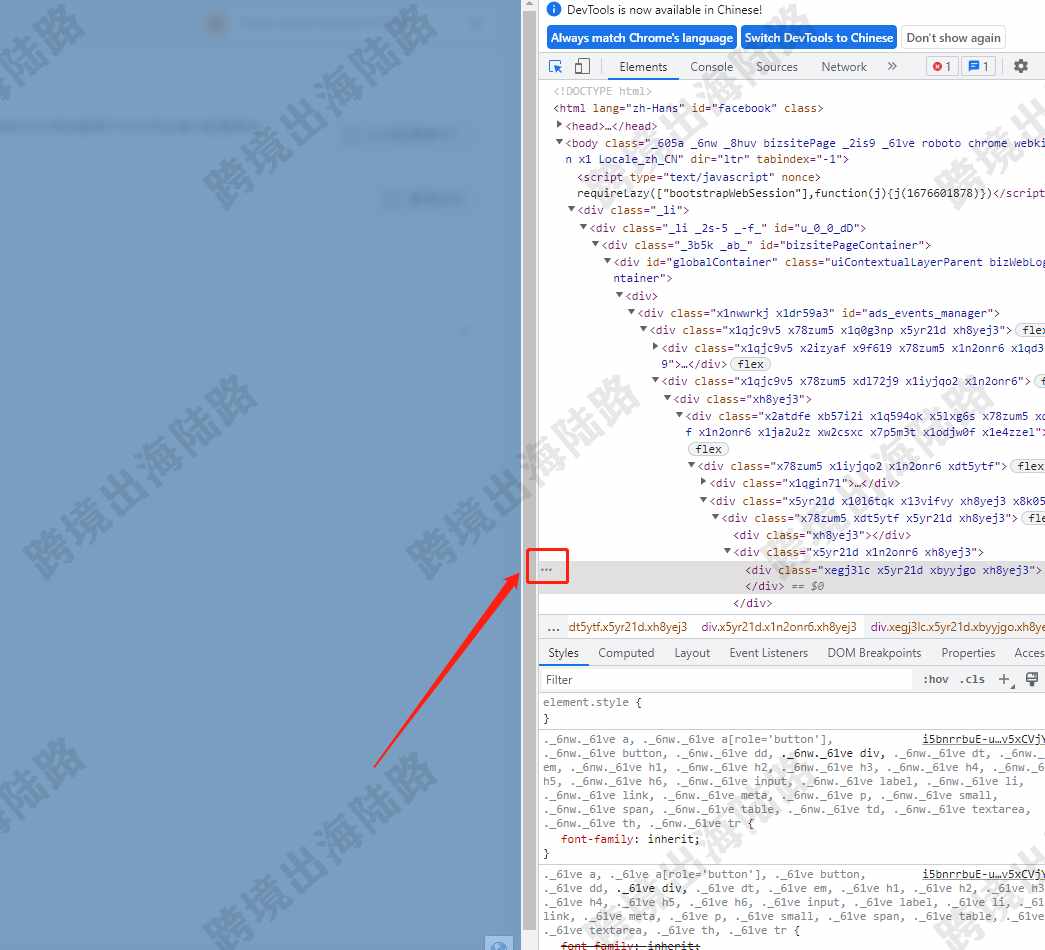Switch to the Console tab

711,67
